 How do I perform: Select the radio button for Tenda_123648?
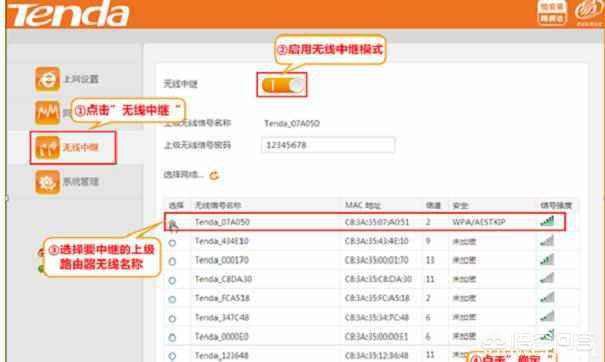(x=172, y=356)
